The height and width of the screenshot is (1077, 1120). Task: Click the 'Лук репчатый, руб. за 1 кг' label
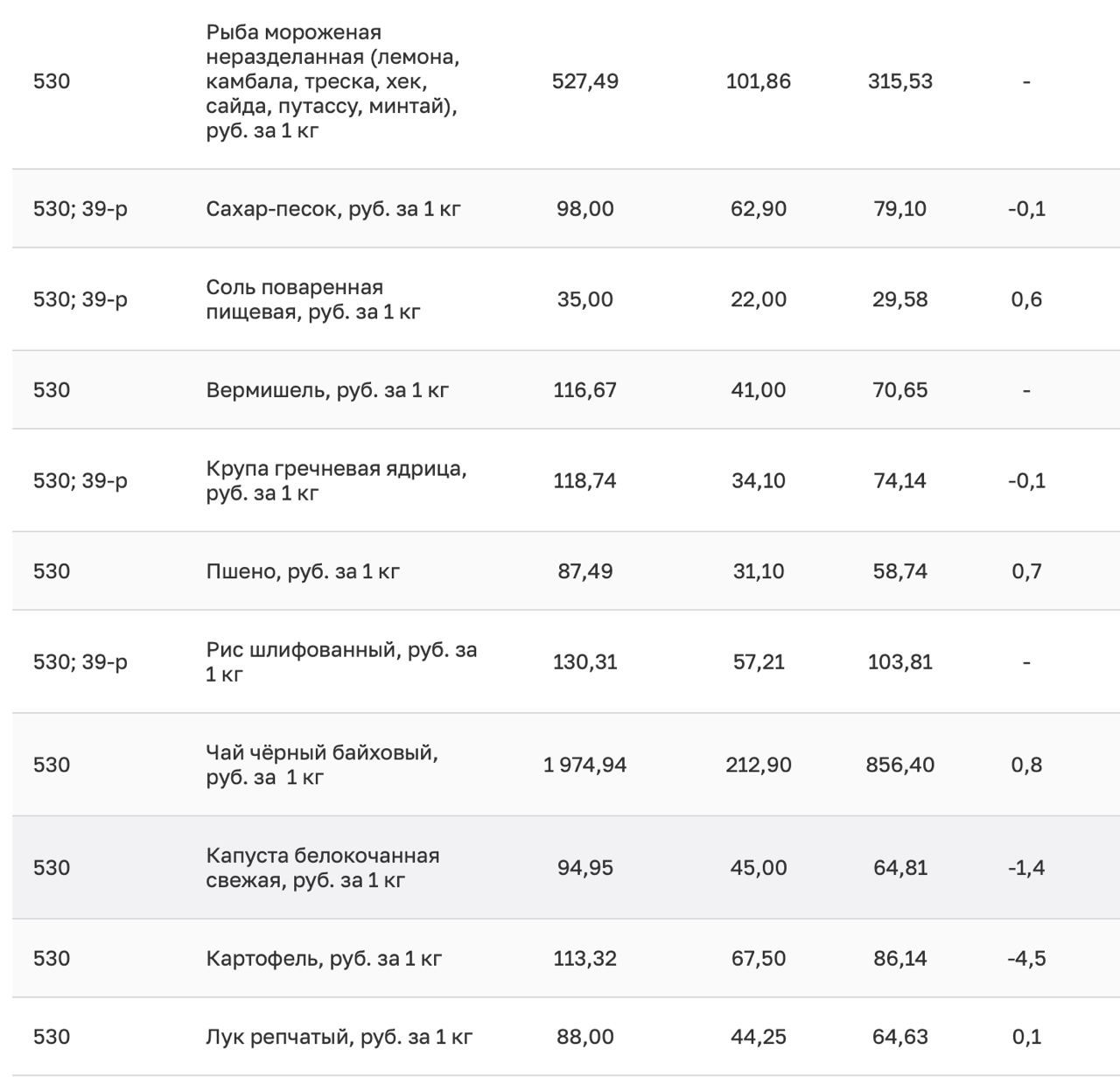click(x=339, y=1037)
